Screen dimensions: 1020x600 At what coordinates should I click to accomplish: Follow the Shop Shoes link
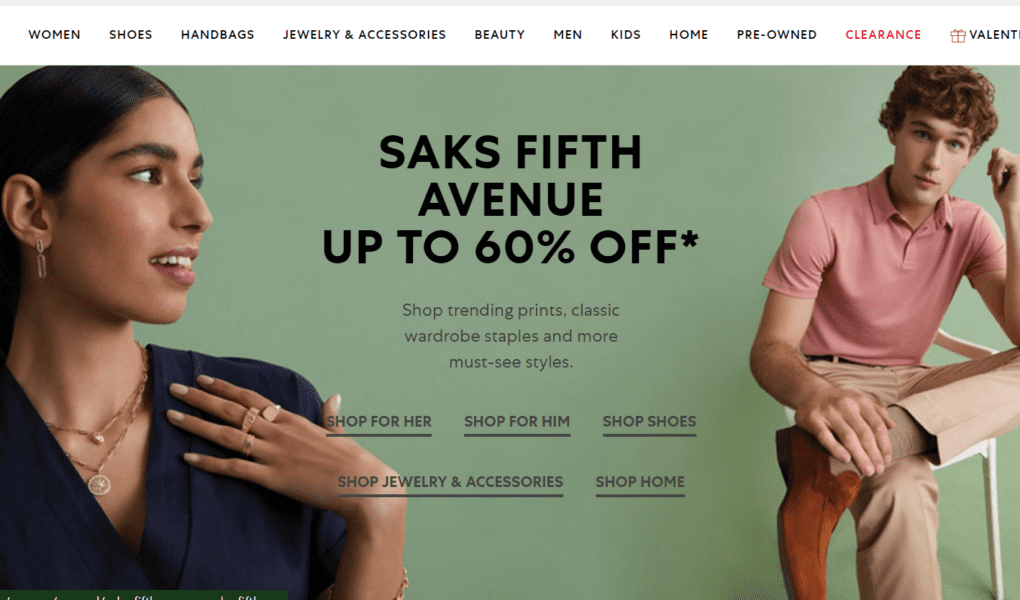pyautogui.click(x=649, y=422)
